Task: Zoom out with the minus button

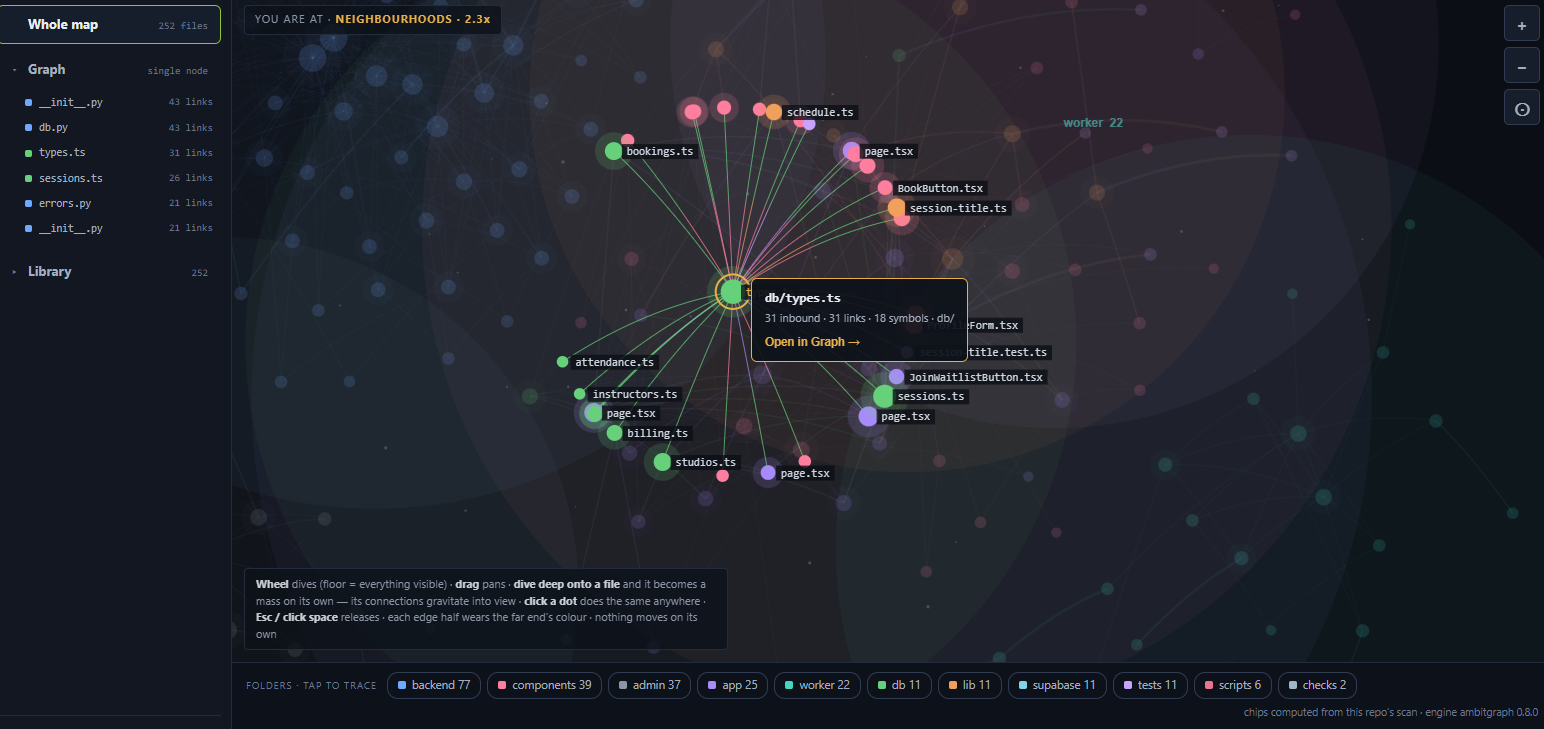Action: tap(1521, 67)
